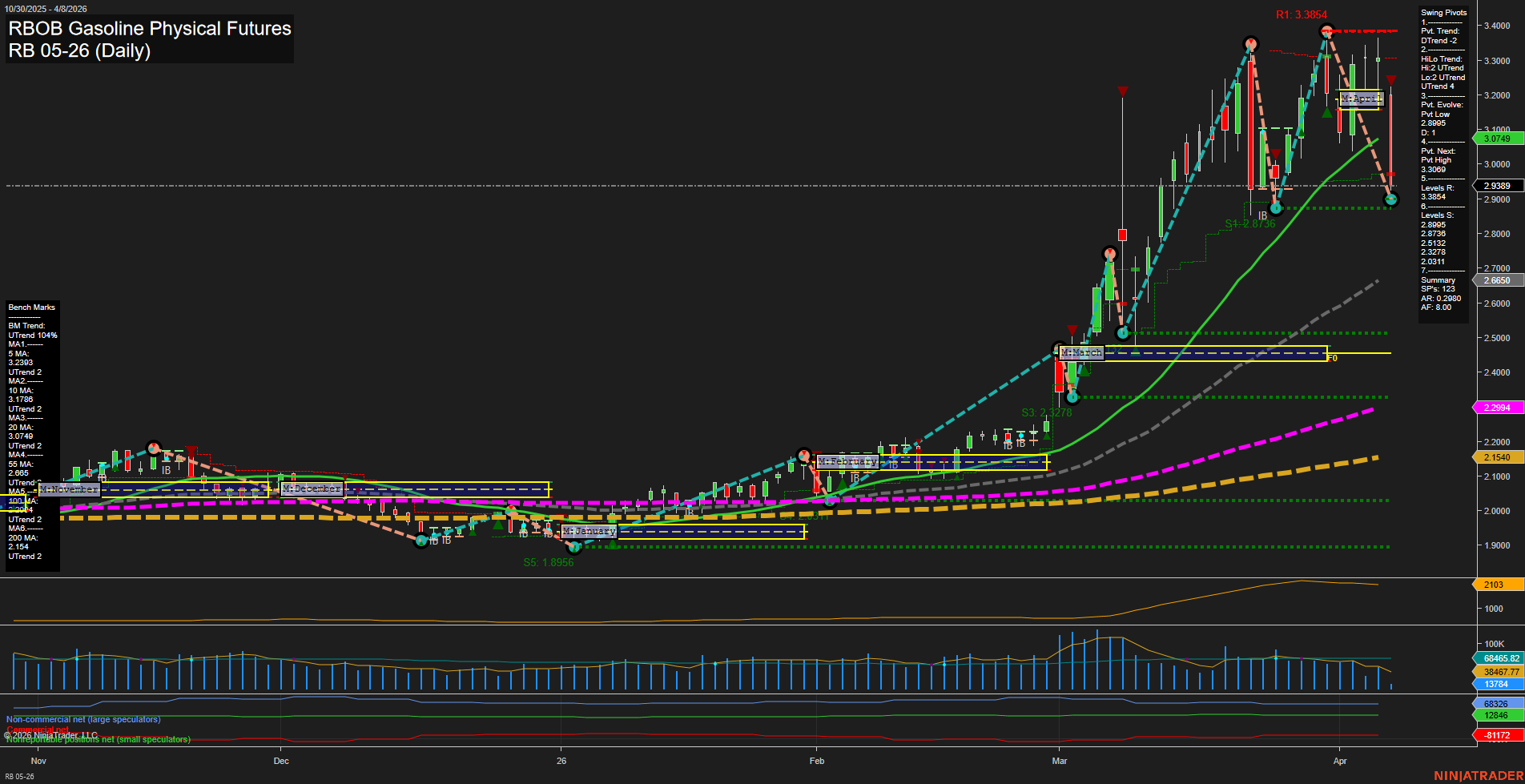1525x784 pixels.
Task: Click the green up-triangle buy marker above M:April
Action: 1327,113
